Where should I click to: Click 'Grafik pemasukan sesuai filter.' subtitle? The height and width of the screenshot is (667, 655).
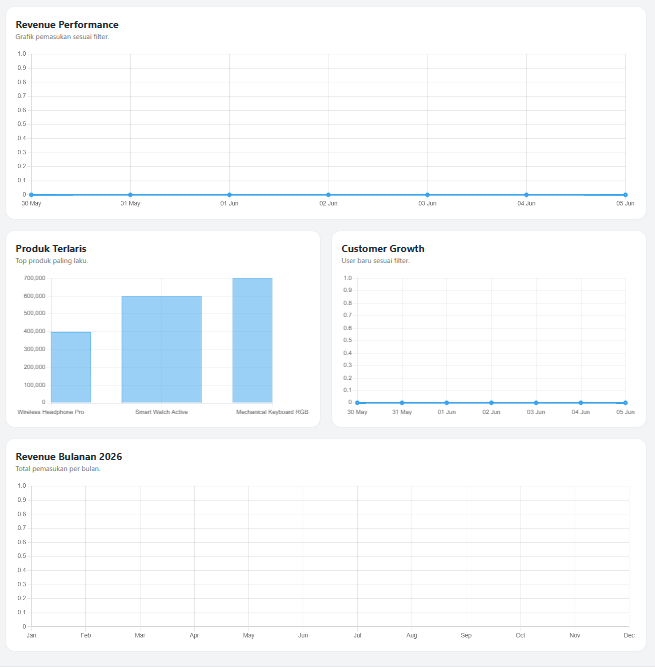click(x=63, y=37)
